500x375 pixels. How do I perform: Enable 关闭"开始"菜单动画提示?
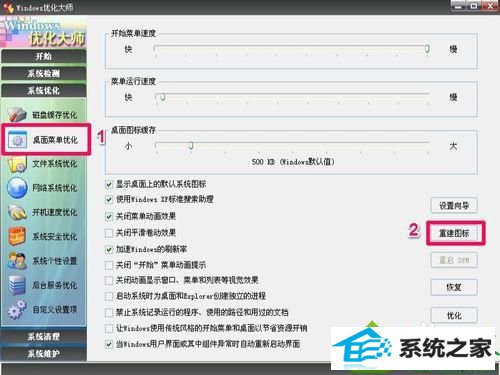[109, 265]
